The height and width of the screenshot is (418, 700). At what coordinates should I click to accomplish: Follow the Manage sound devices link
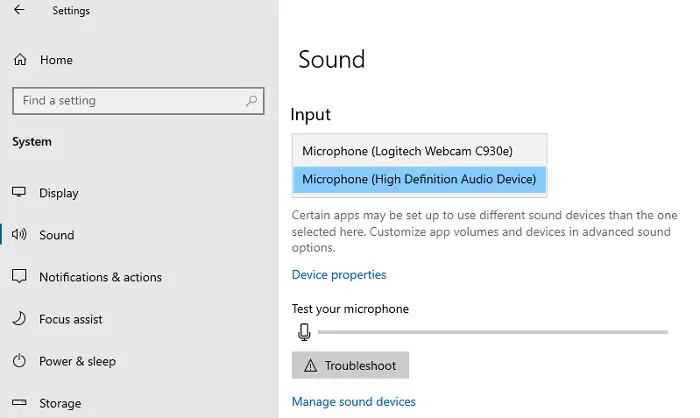353,402
